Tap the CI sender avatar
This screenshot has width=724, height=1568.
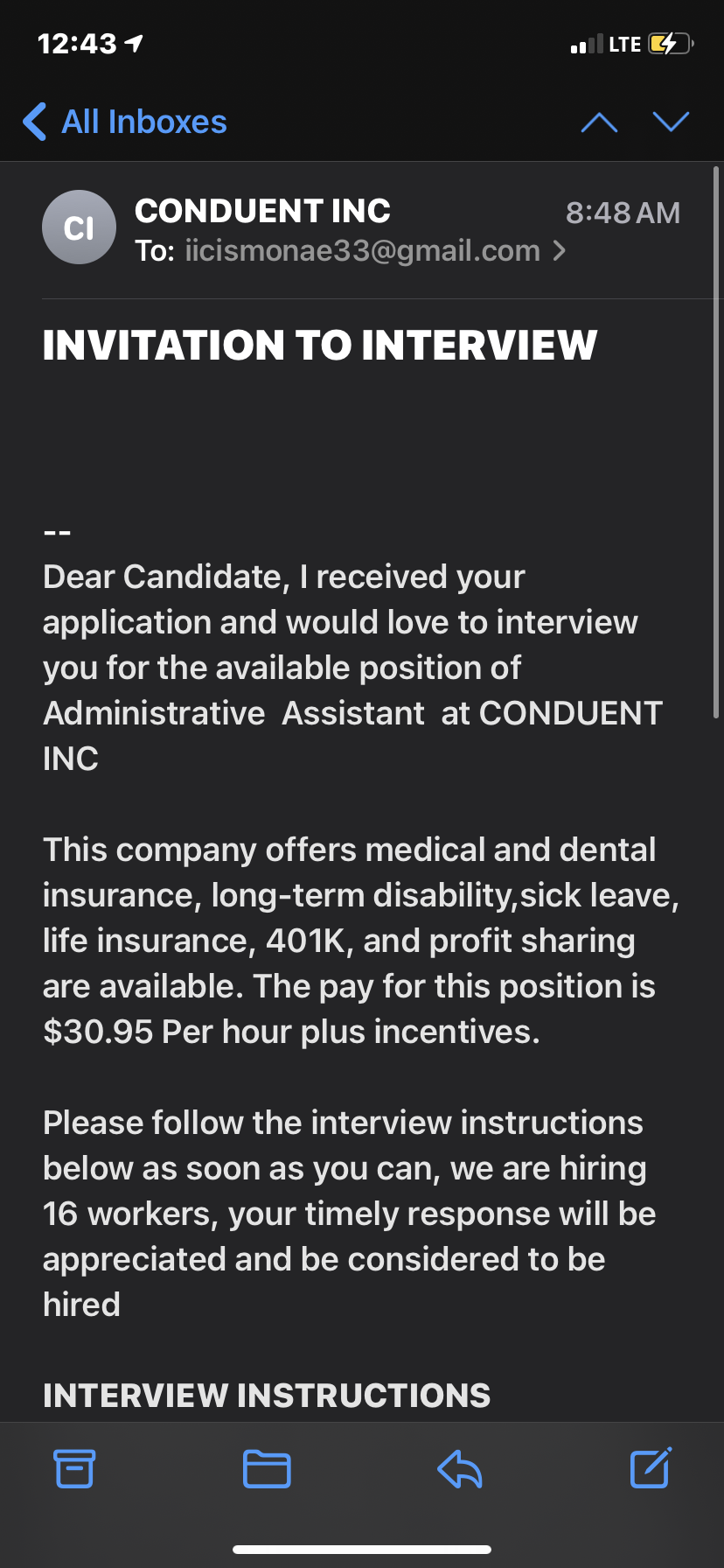coord(79,227)
